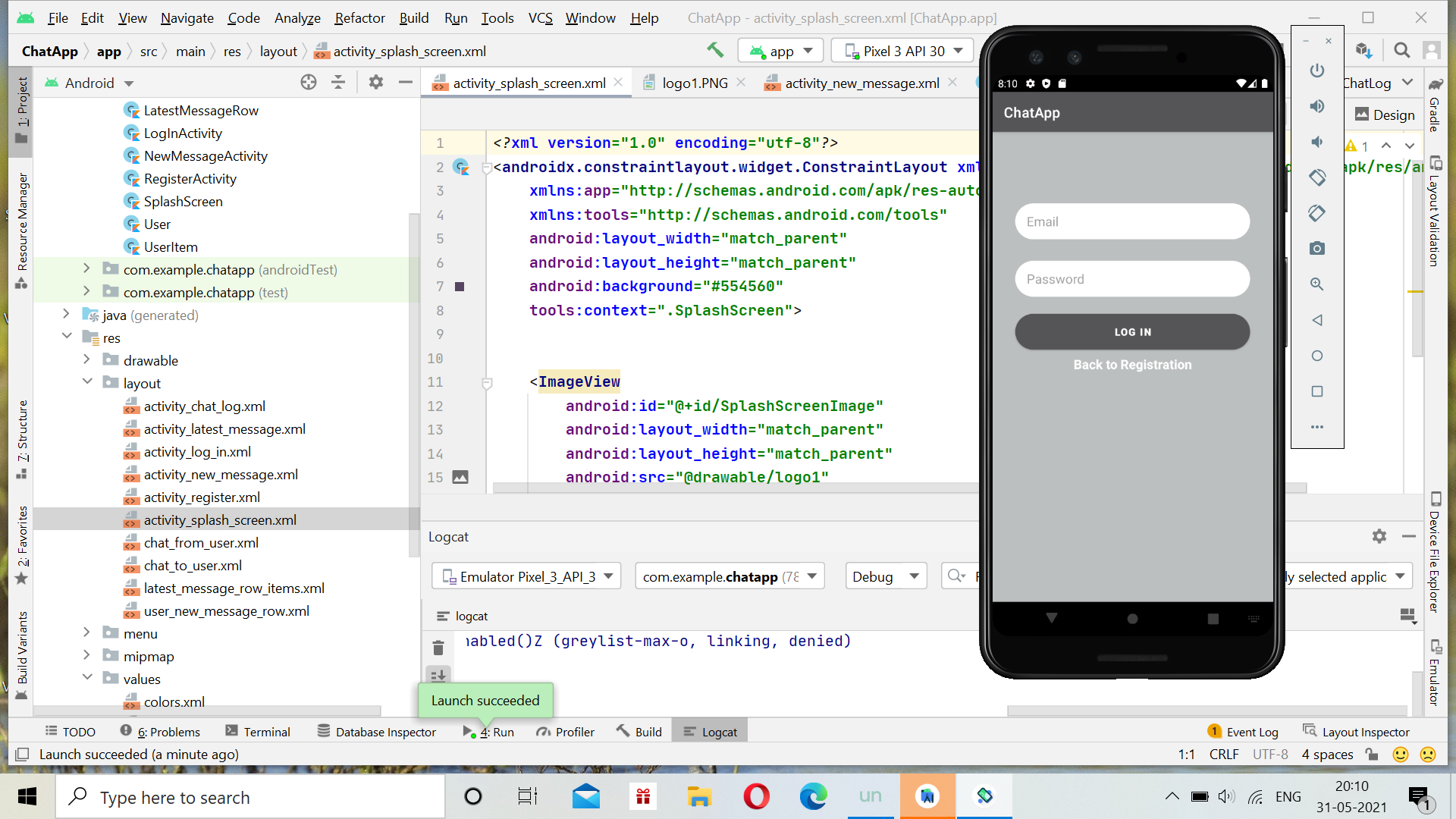Open the Analyze menu

(x=297, y=17)
